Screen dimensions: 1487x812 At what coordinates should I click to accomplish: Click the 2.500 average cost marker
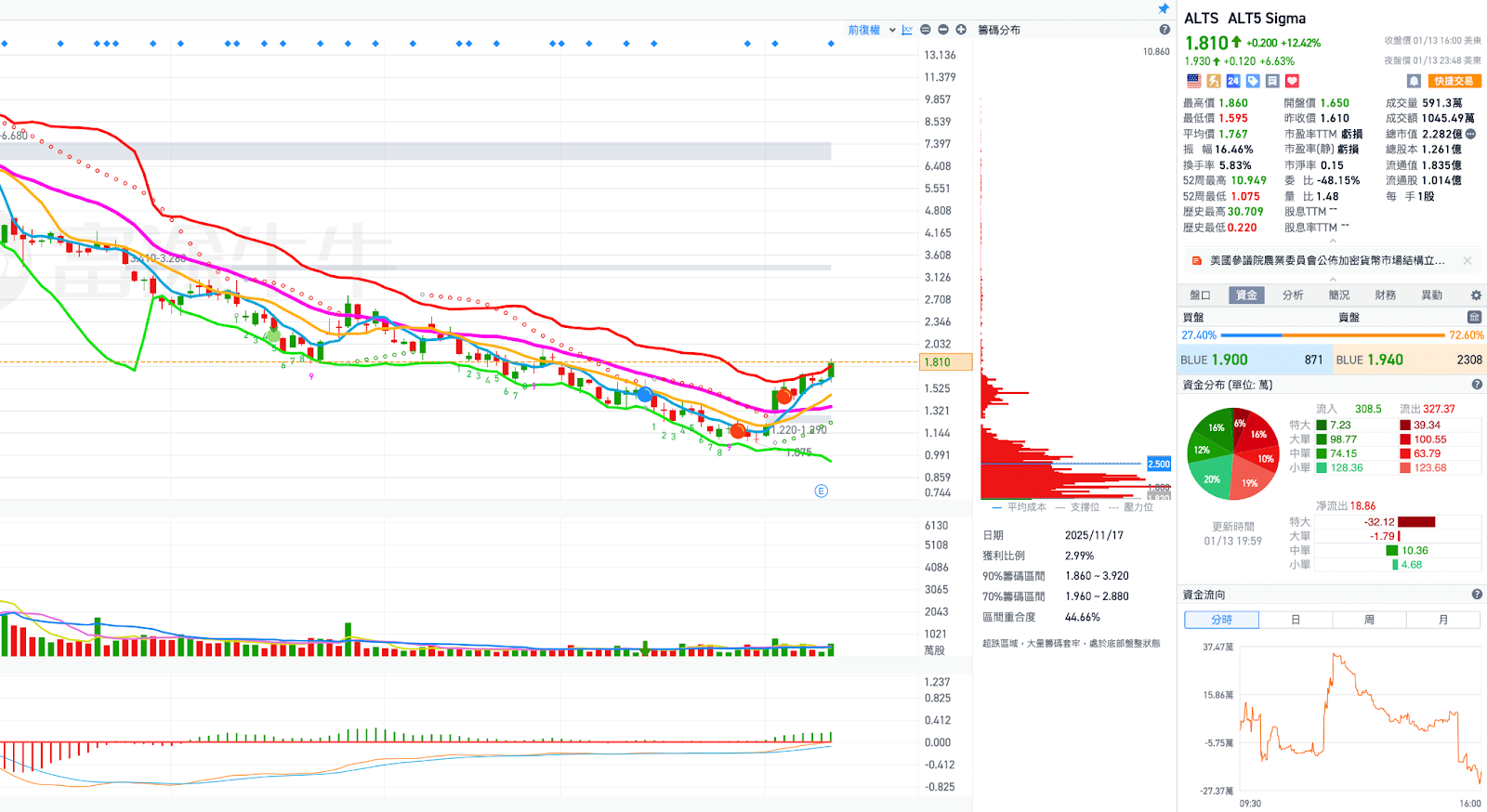click(x=1159, y=464)
